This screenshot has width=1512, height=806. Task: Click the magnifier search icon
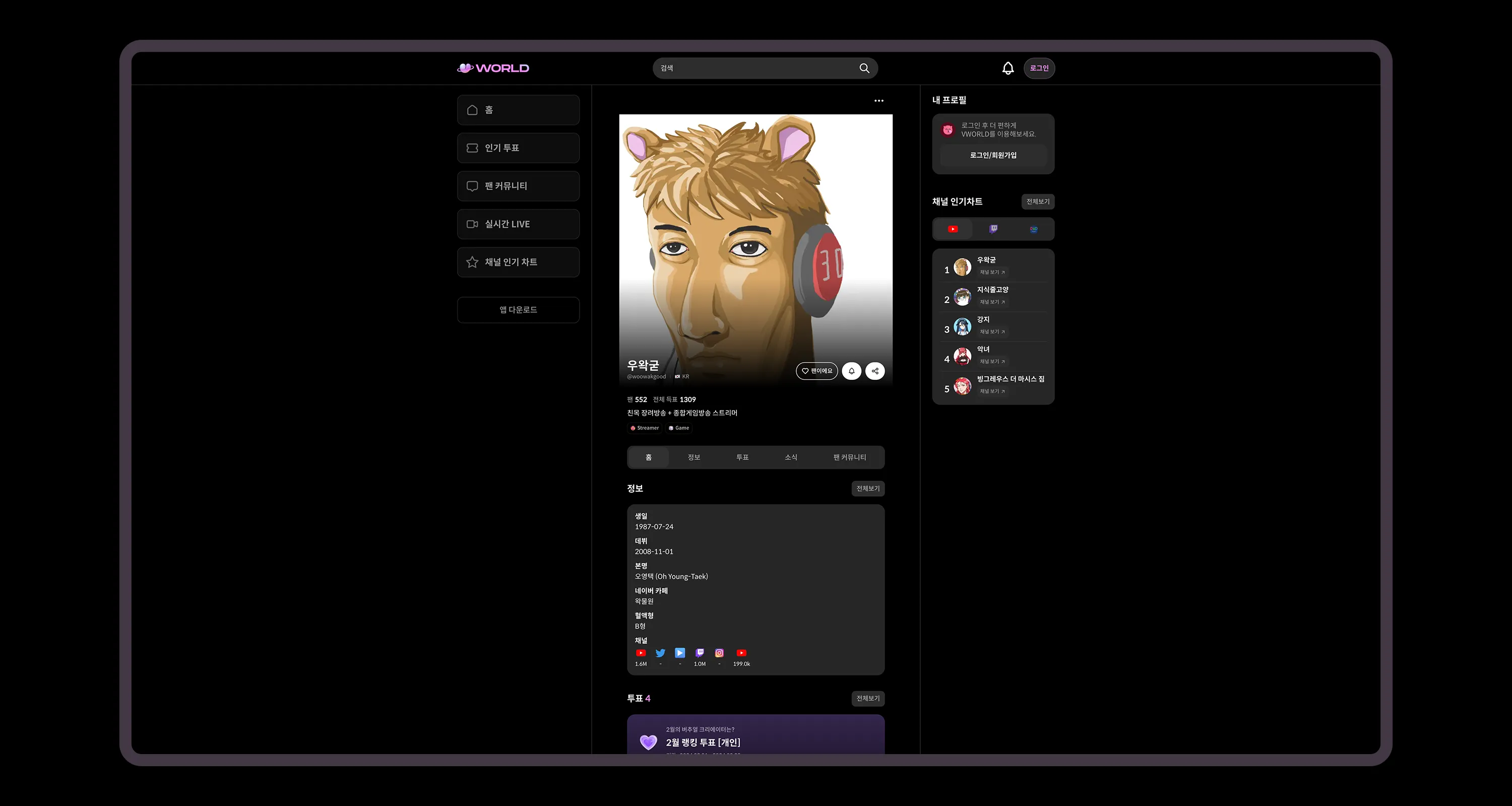864,68
